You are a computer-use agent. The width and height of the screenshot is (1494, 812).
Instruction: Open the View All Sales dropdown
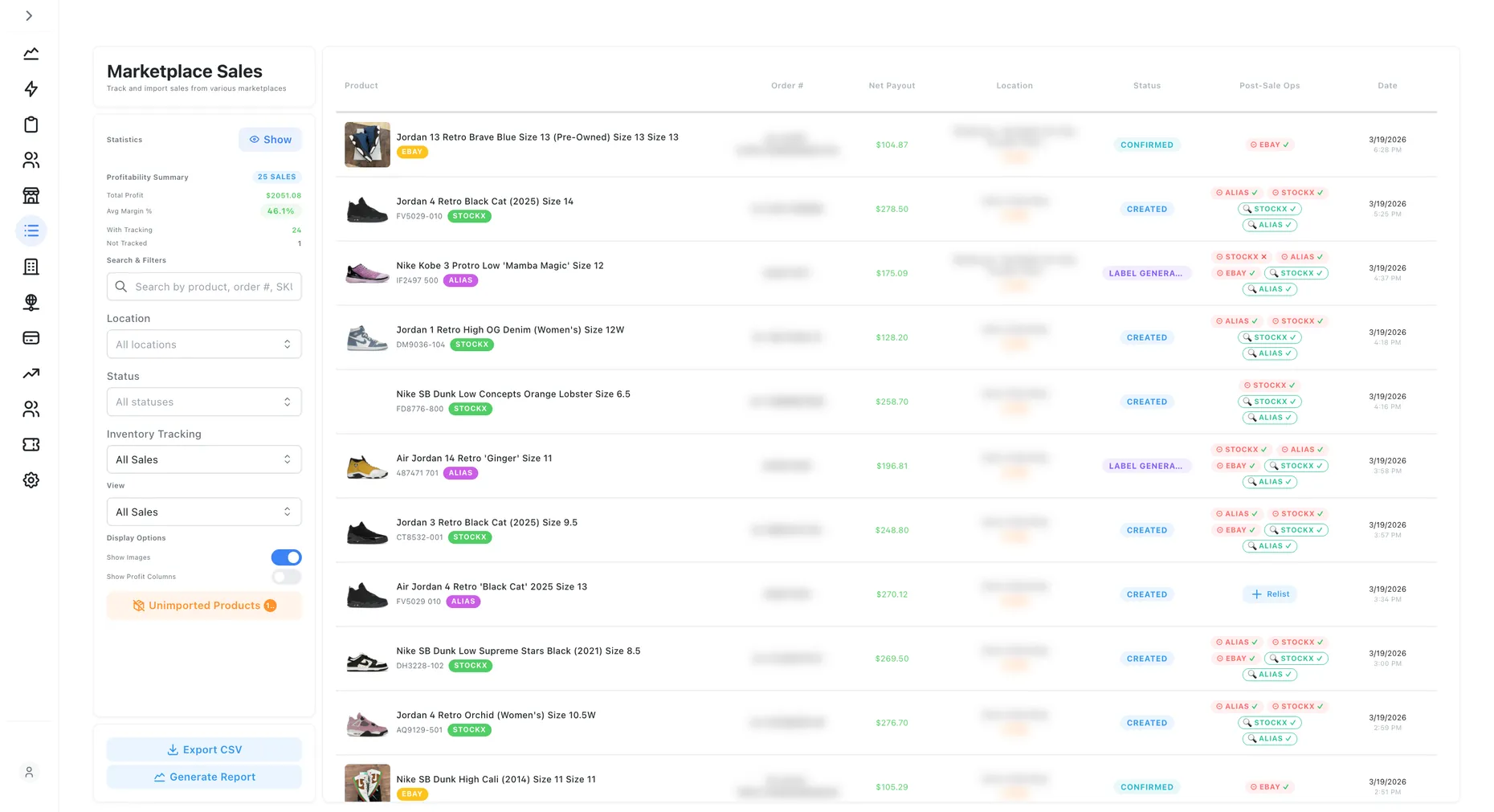pyautogui.click(x=204, y=512)
